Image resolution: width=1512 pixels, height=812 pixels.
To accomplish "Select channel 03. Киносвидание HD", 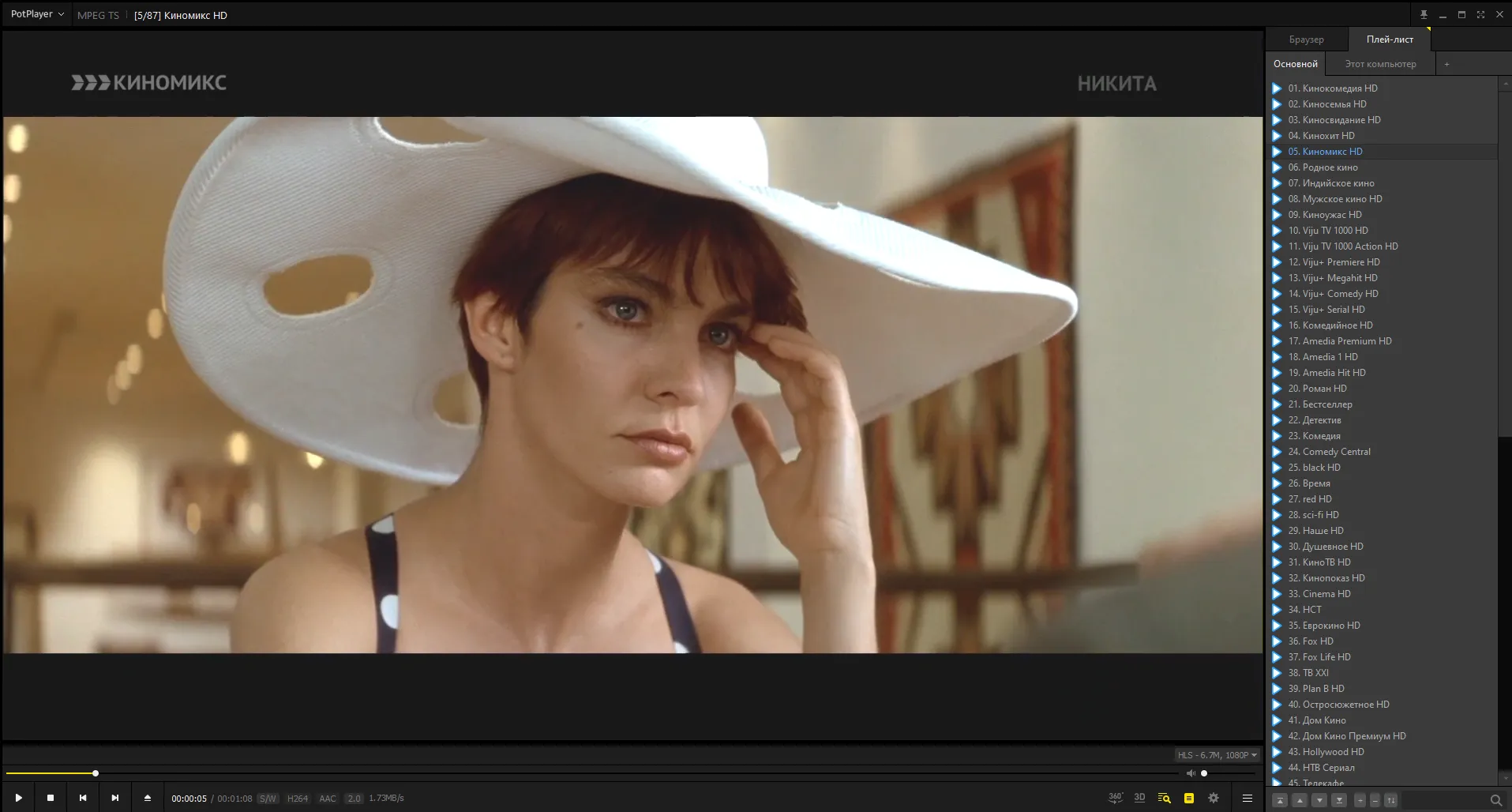I will tap(1383, 120).
